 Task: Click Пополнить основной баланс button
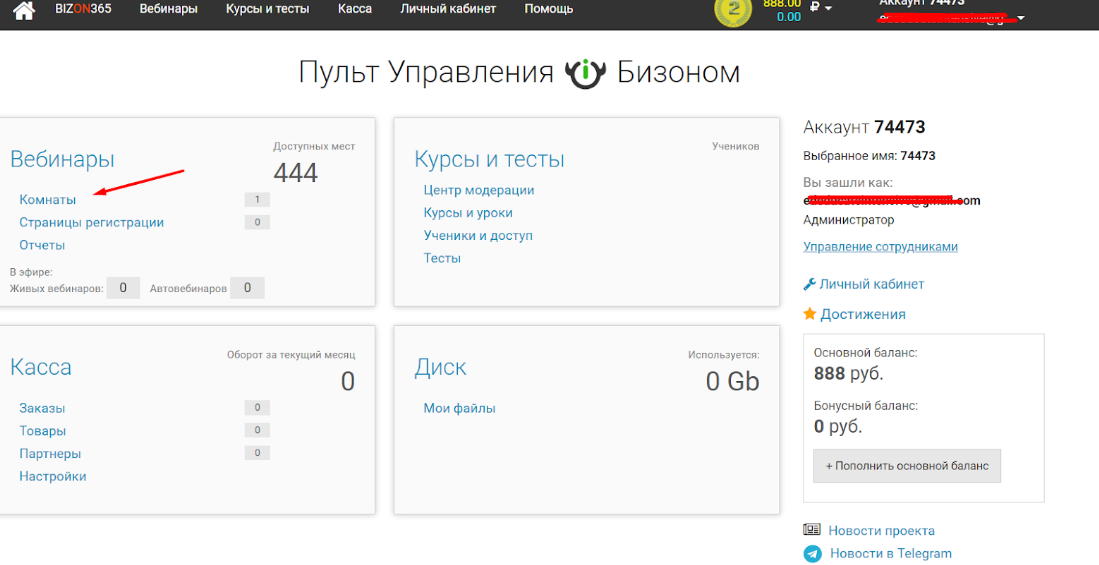coord(907,465)
